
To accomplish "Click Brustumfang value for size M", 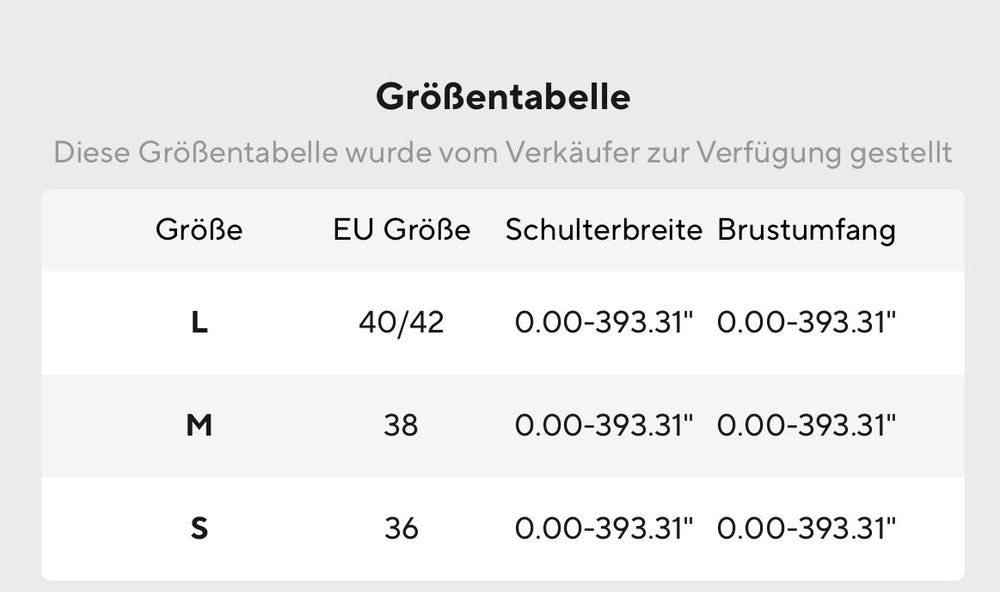I will [807, 426].
